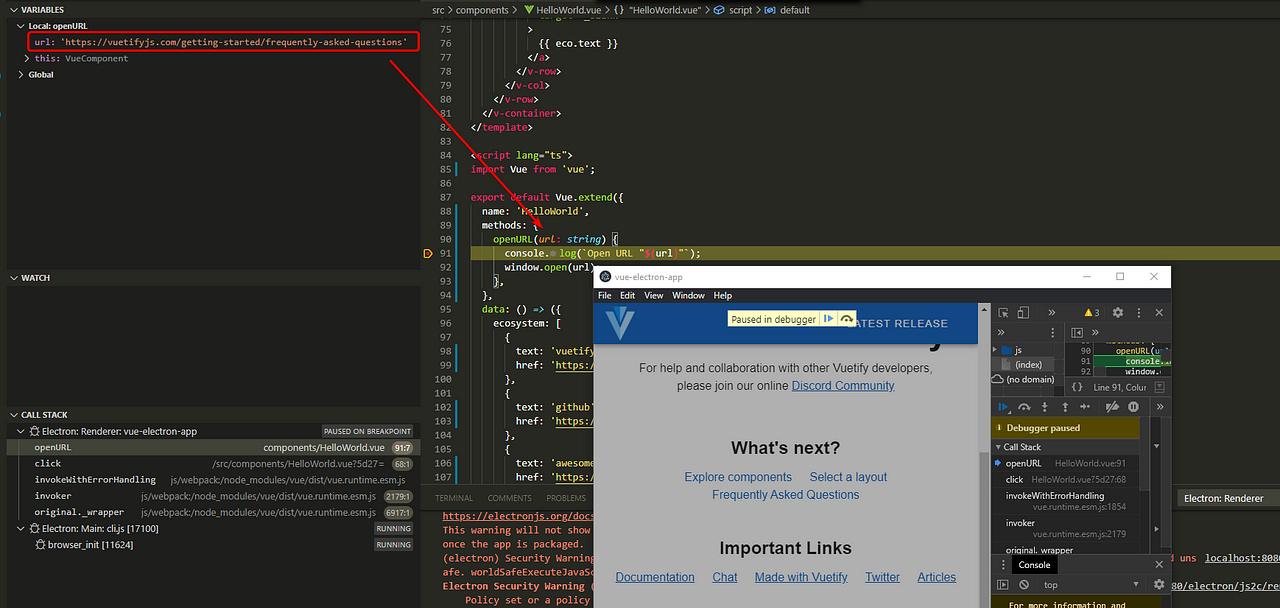
Task: Open console settings gear
Action: click(x=1159, y=584)
